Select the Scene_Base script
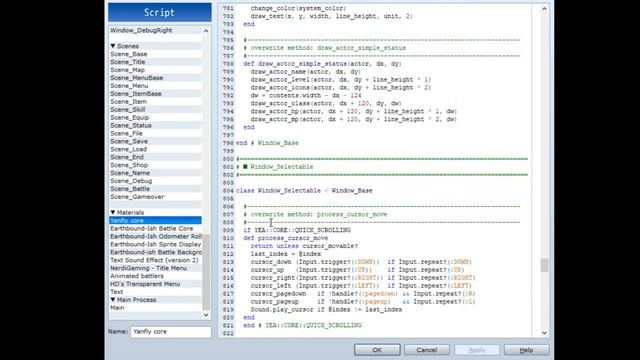 coord(156,54)
